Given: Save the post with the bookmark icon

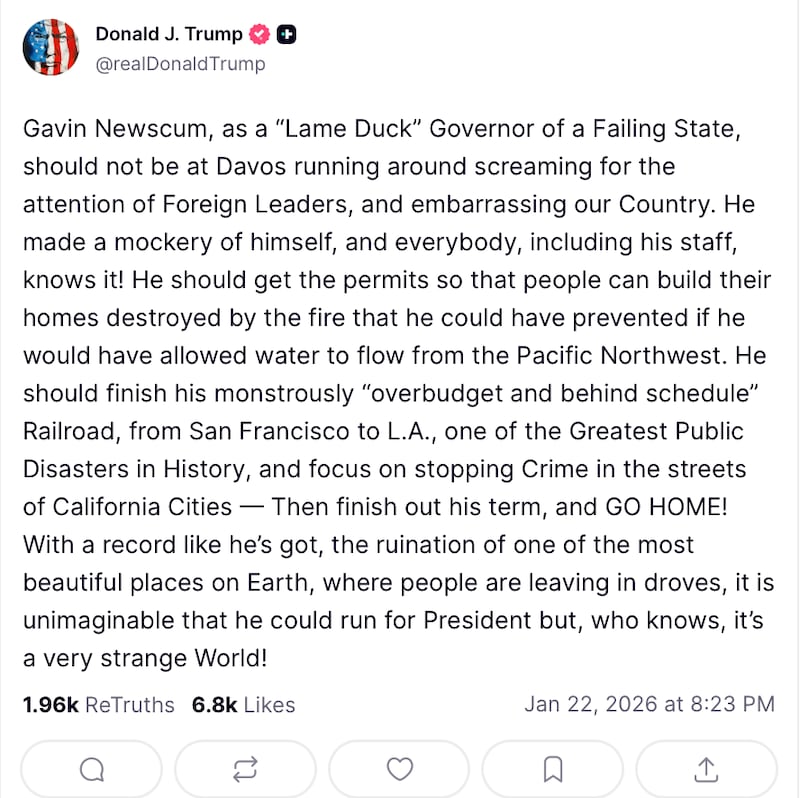Looking at the screenshot, I should (x=552, y=769).
